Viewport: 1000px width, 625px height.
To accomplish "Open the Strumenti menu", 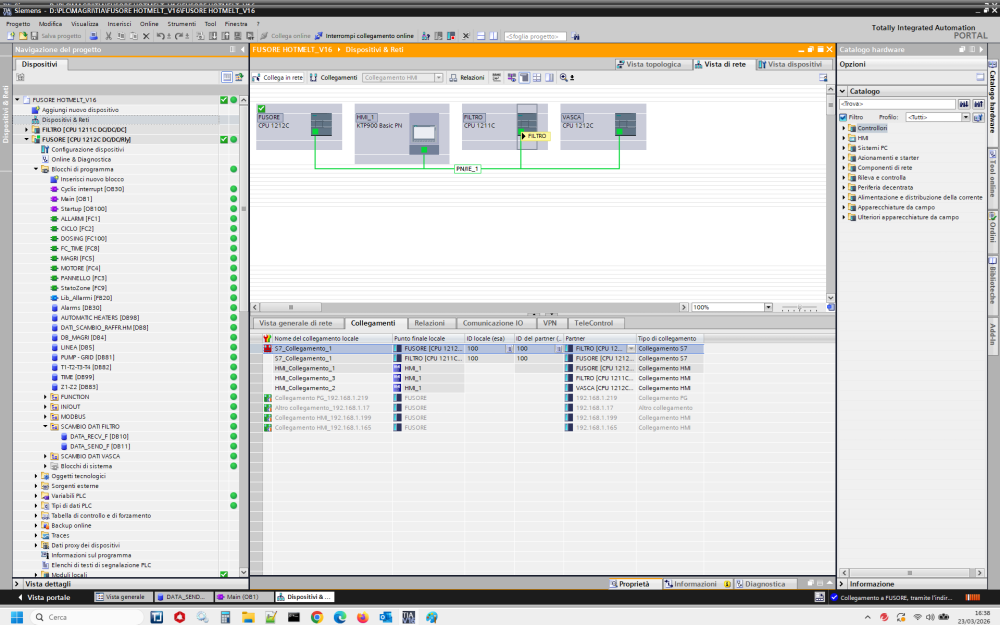I will pos(181,22).
